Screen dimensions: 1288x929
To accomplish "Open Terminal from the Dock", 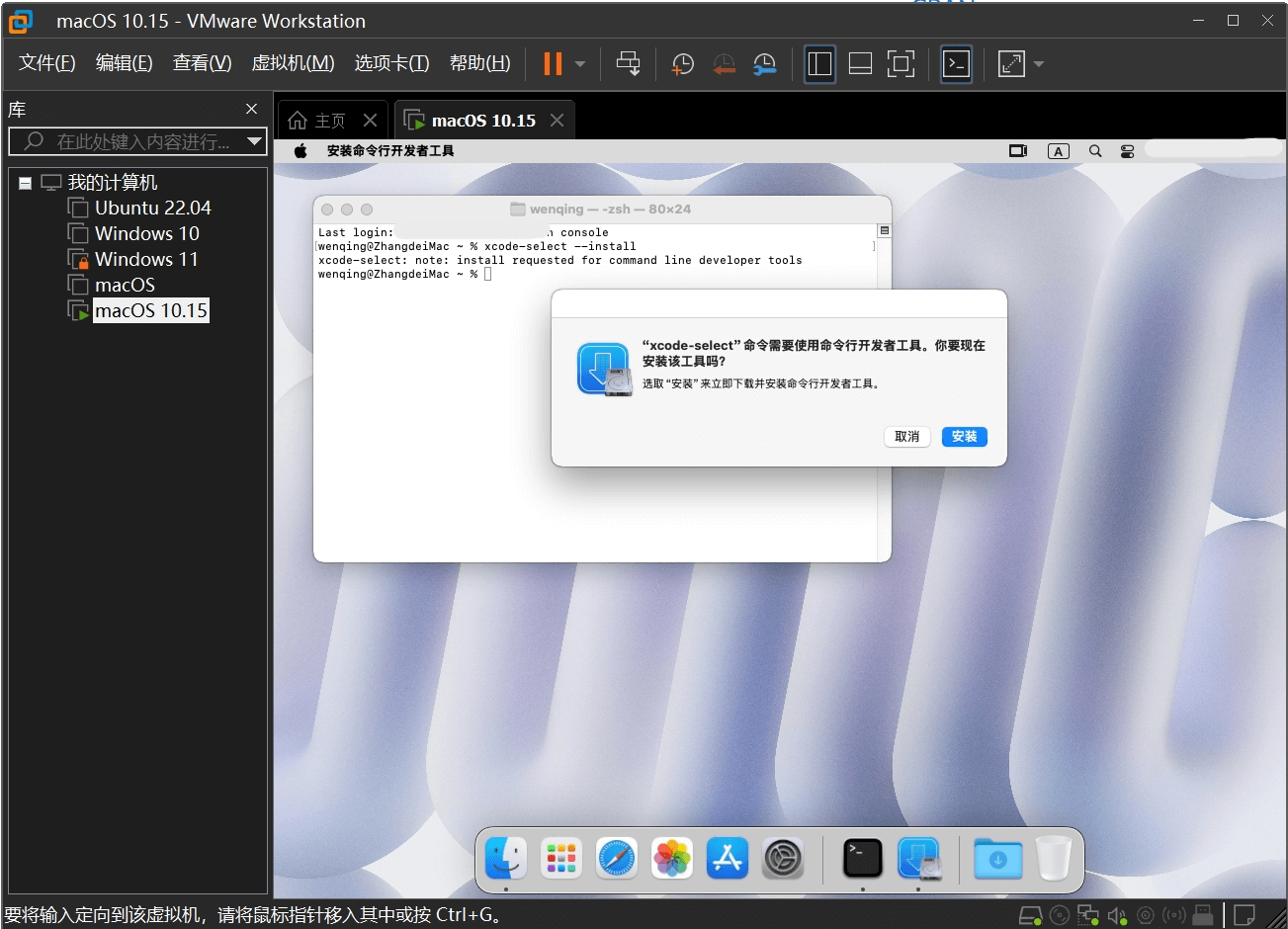I will coord(862,858).
